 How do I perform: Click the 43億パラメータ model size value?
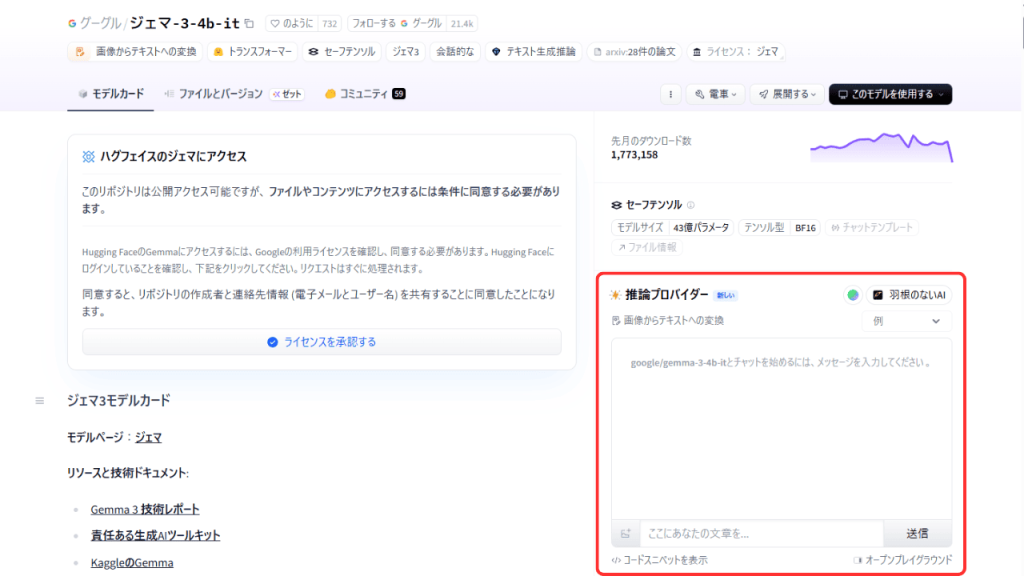701,228
